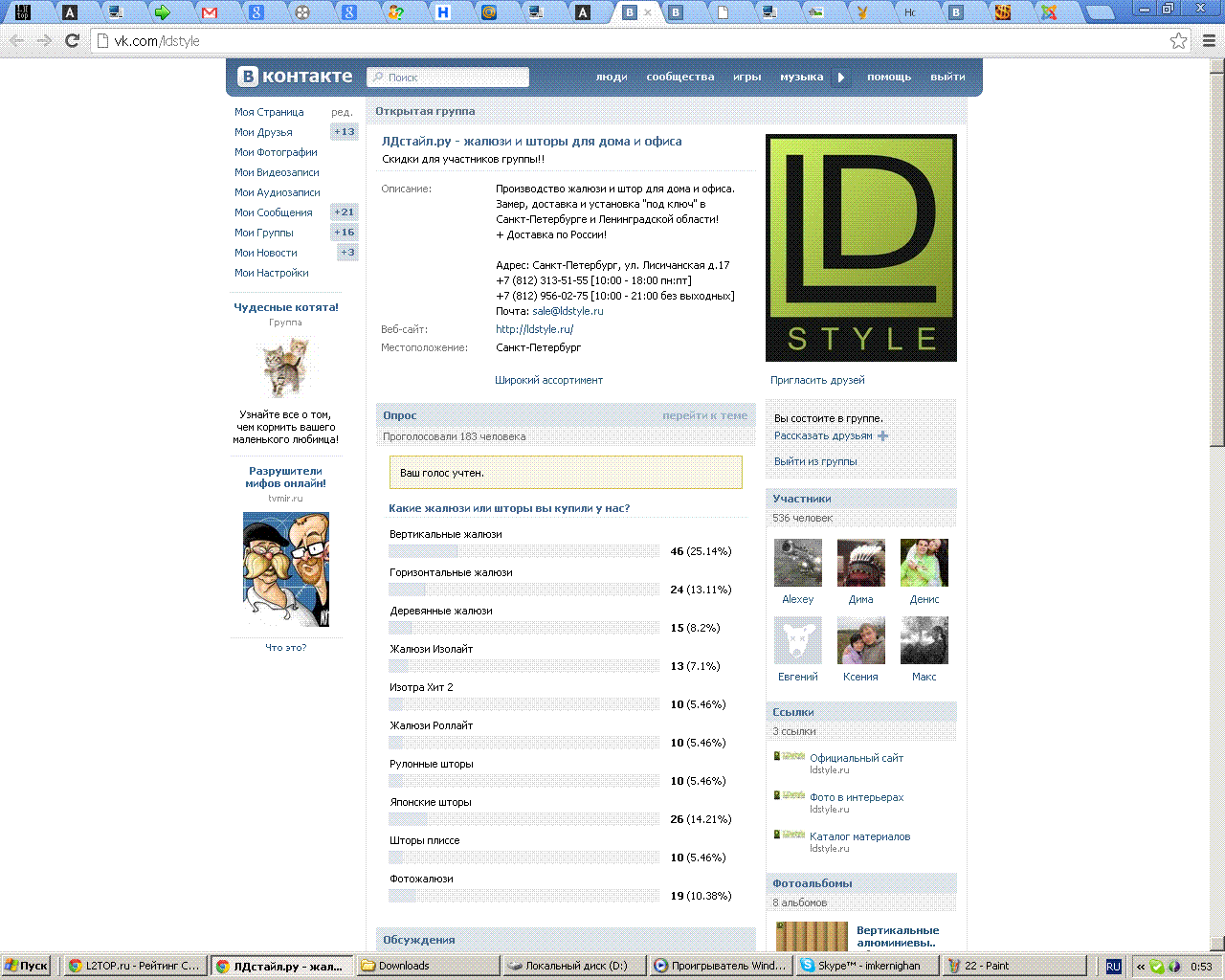Click the ВКонтакте logo in the header
The height and width of the screenshot is (980, 1225).
[296, 77]
